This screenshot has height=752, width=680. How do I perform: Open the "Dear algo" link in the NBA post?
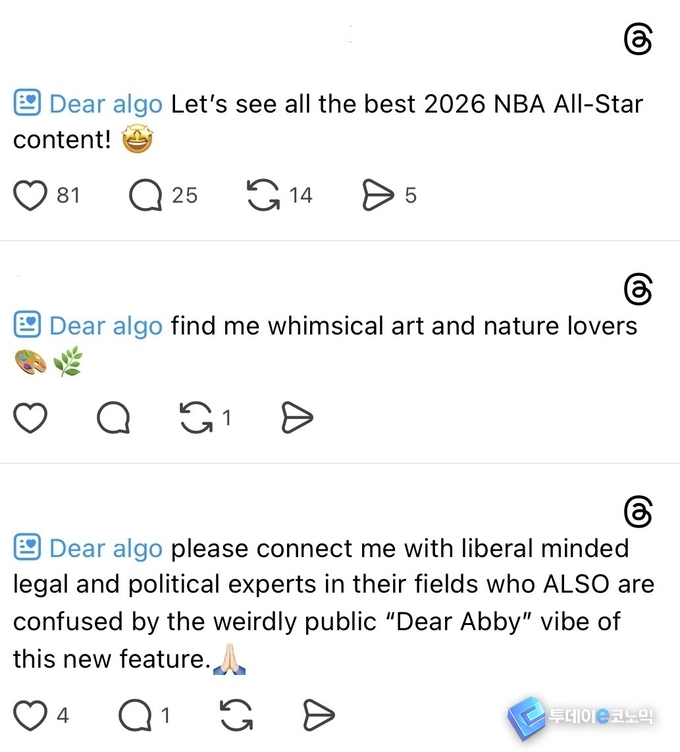coord(105,104)
